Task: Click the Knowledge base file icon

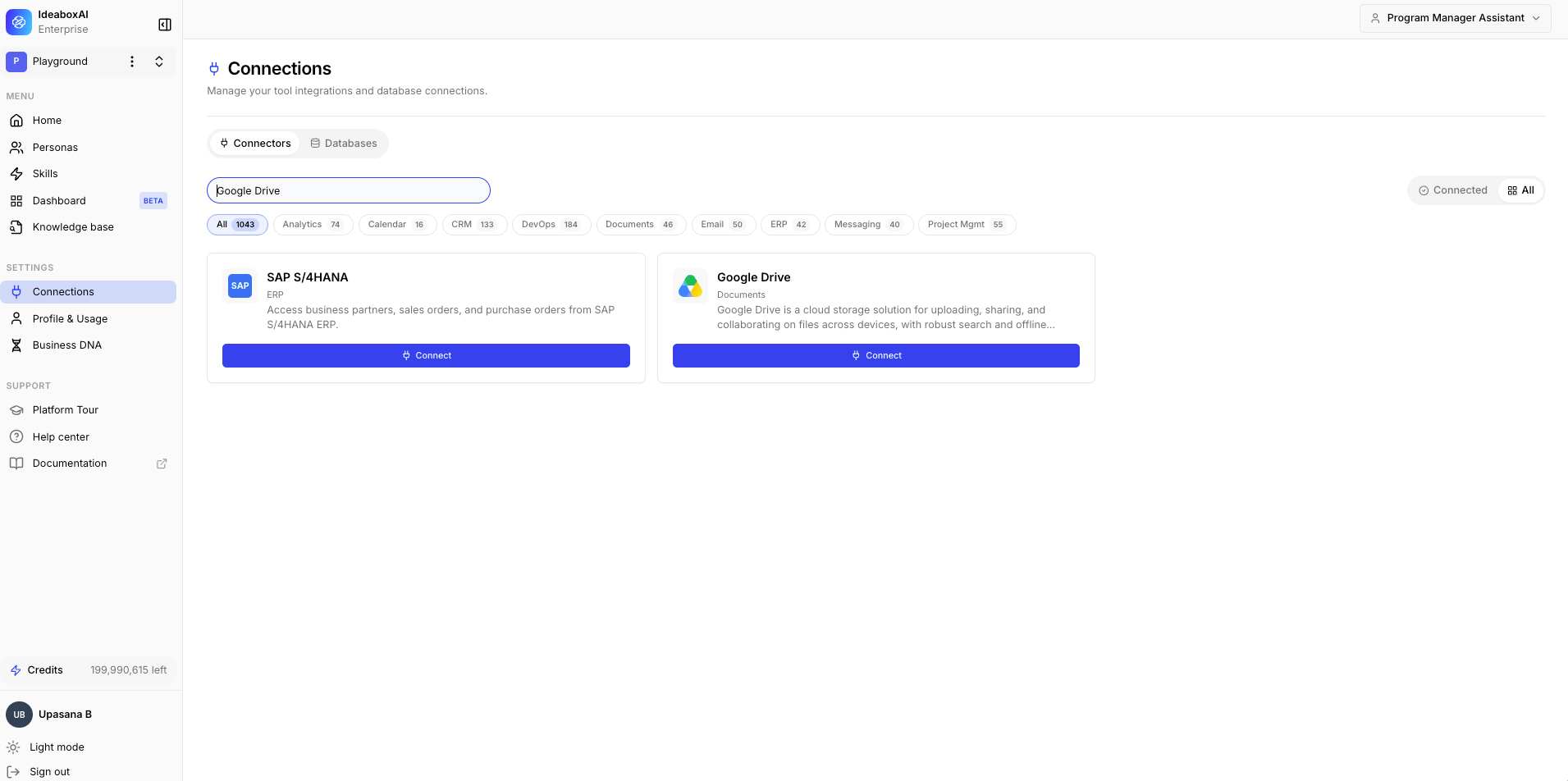Action: click(16, 227)
